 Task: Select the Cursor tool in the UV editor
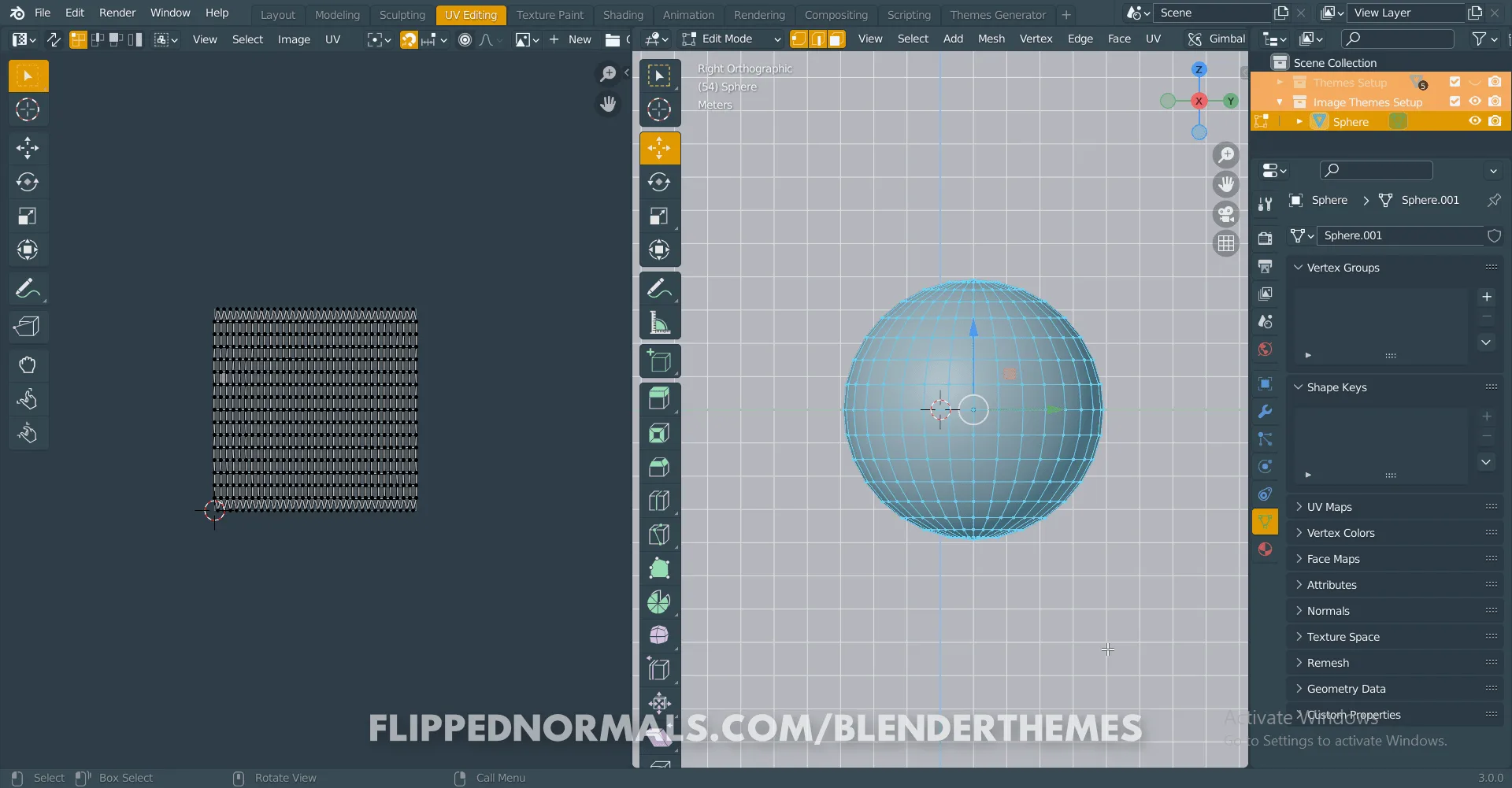28,109
